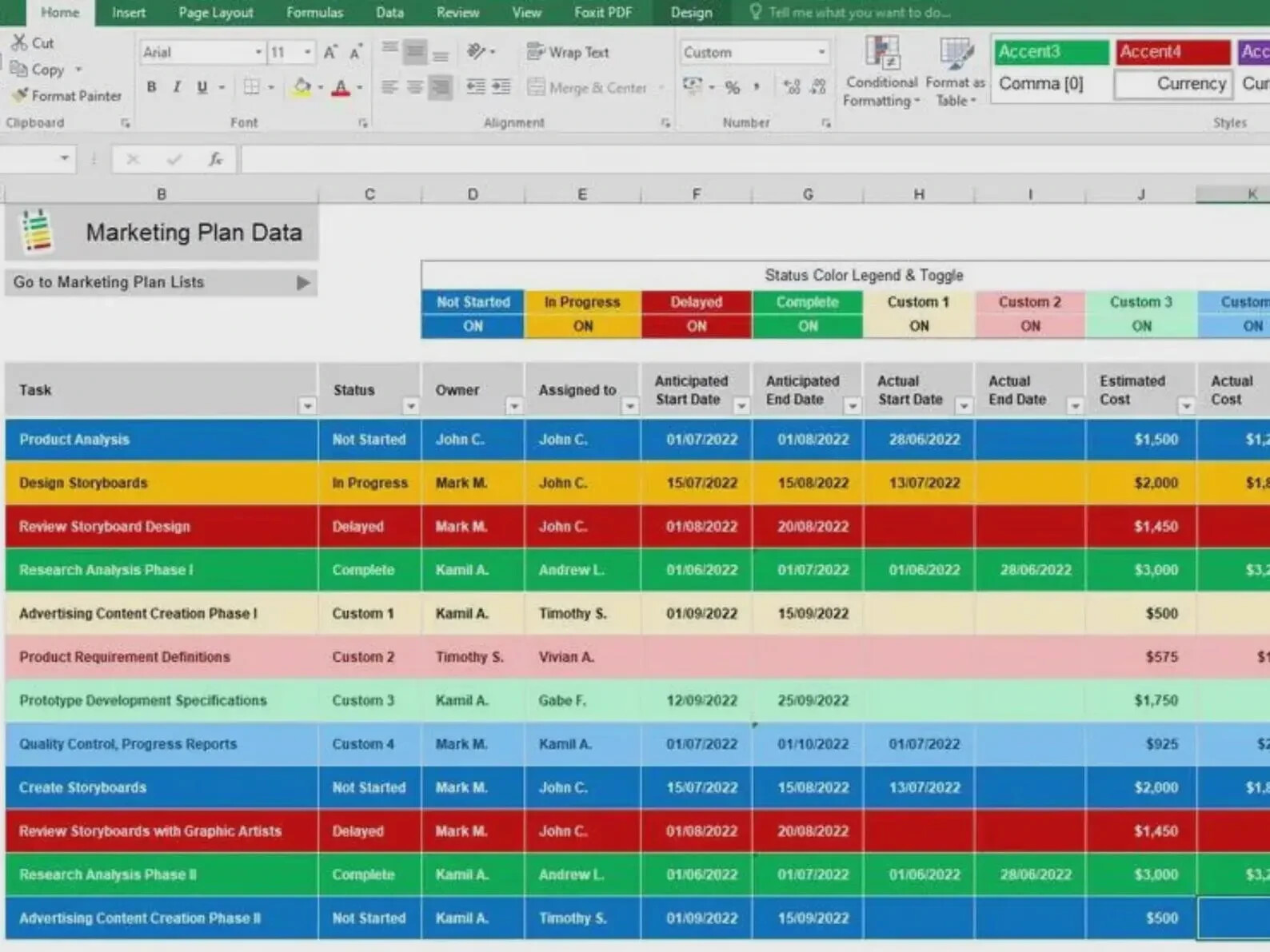
Task: Apply the Accent4 cell style
Action: click(x=1172, y=52)
